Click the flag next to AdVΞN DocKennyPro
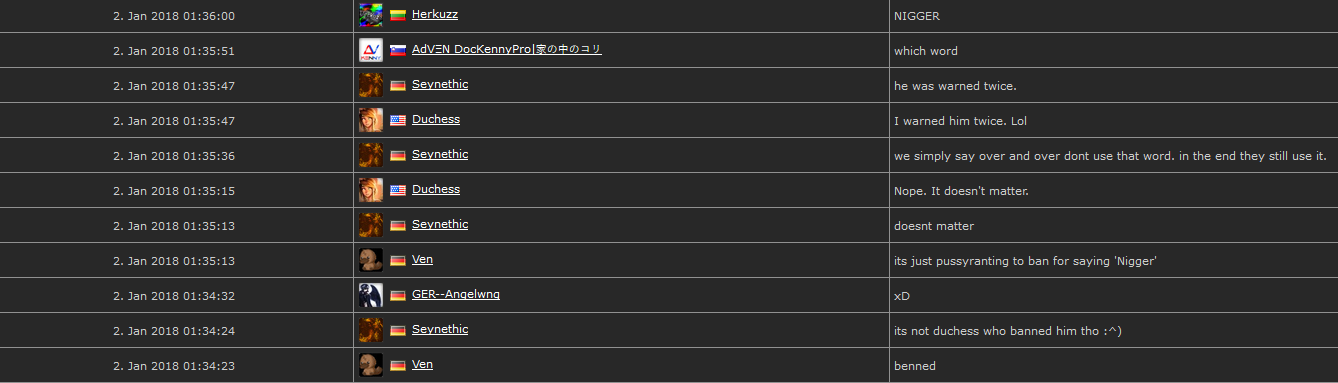Screen dimensions: 1338x383 coord(398,50)
